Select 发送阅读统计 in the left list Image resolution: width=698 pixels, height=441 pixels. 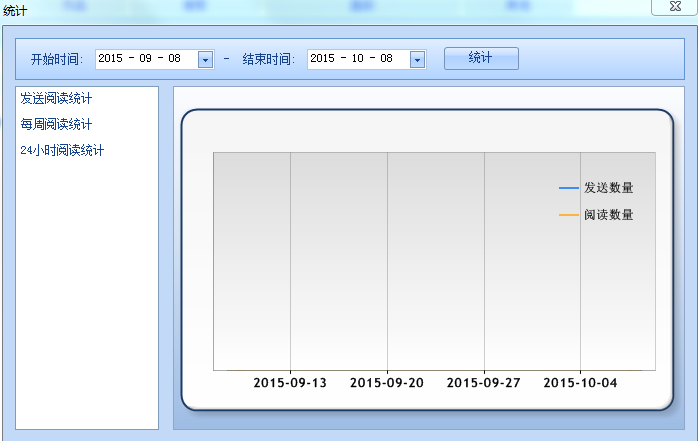pos(63,98)
